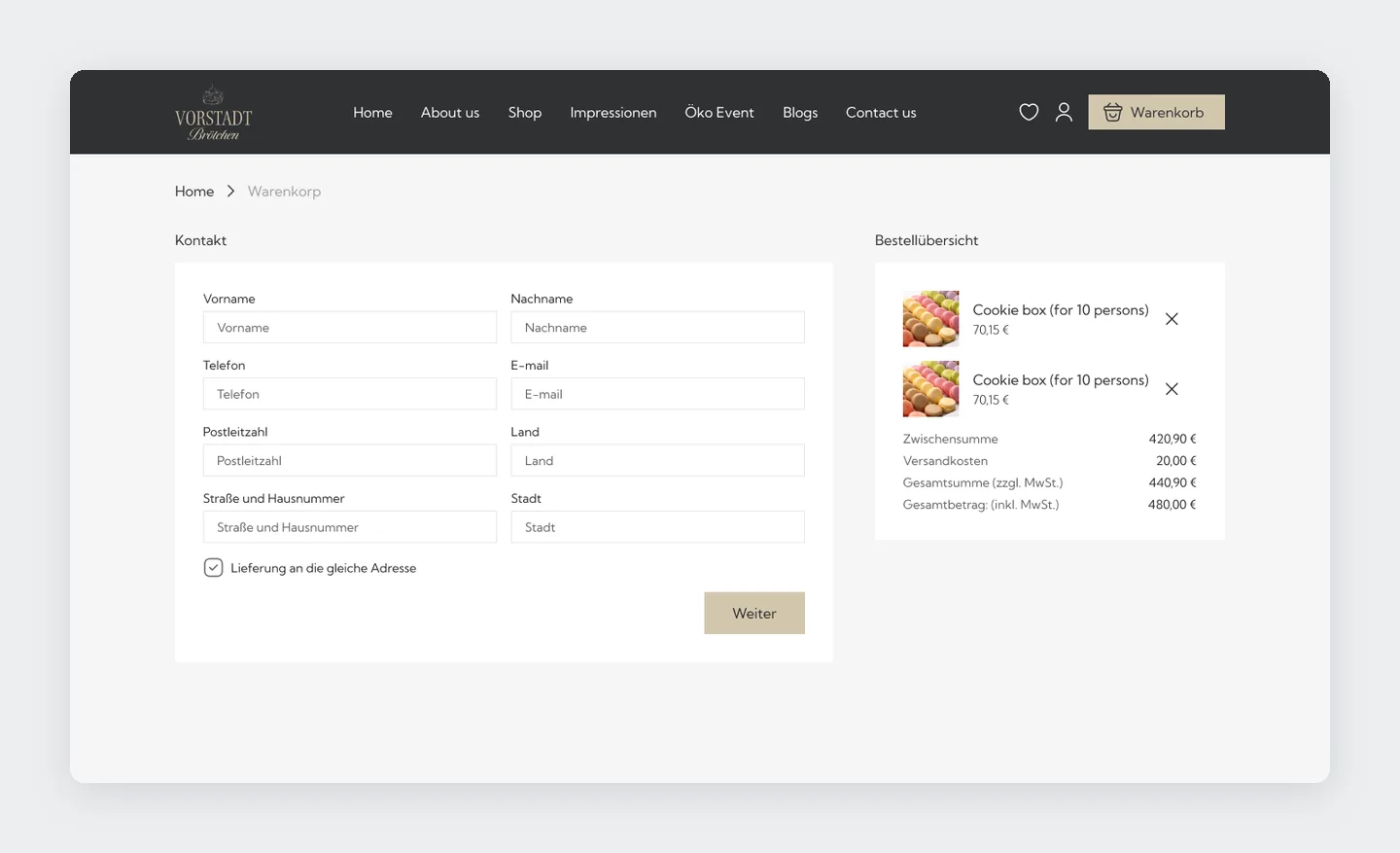Navigate to the Shop menu item

pyautogui.click(x=525, y=112)
